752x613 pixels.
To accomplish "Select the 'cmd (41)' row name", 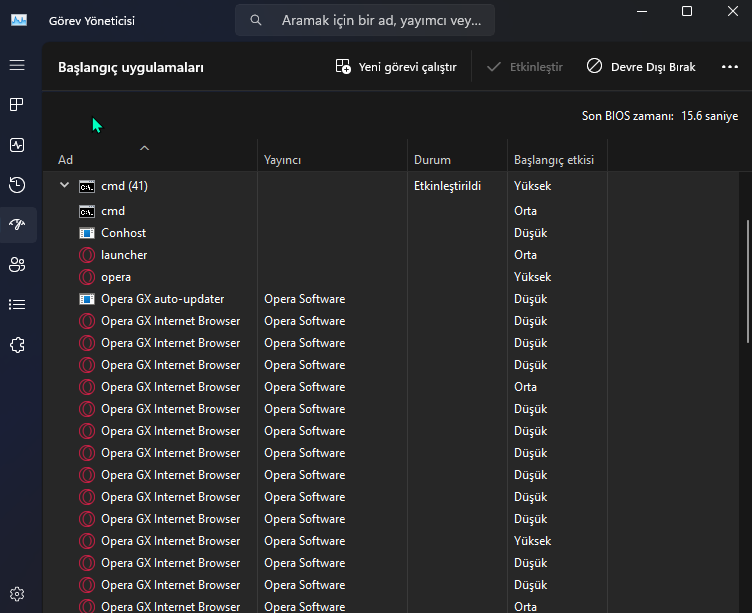I will [x=124, y=186].
